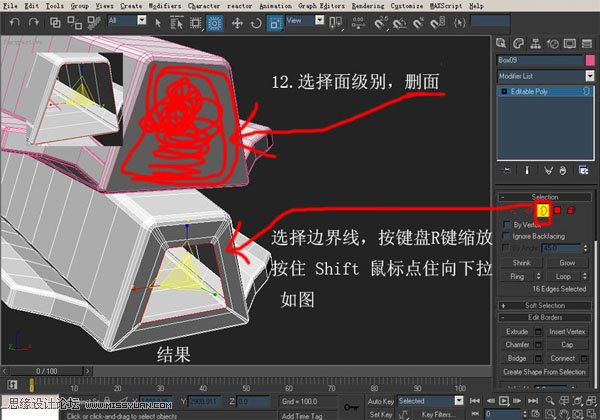
Task: Open the Selected key filter dropdown
Action: (459, 401)
